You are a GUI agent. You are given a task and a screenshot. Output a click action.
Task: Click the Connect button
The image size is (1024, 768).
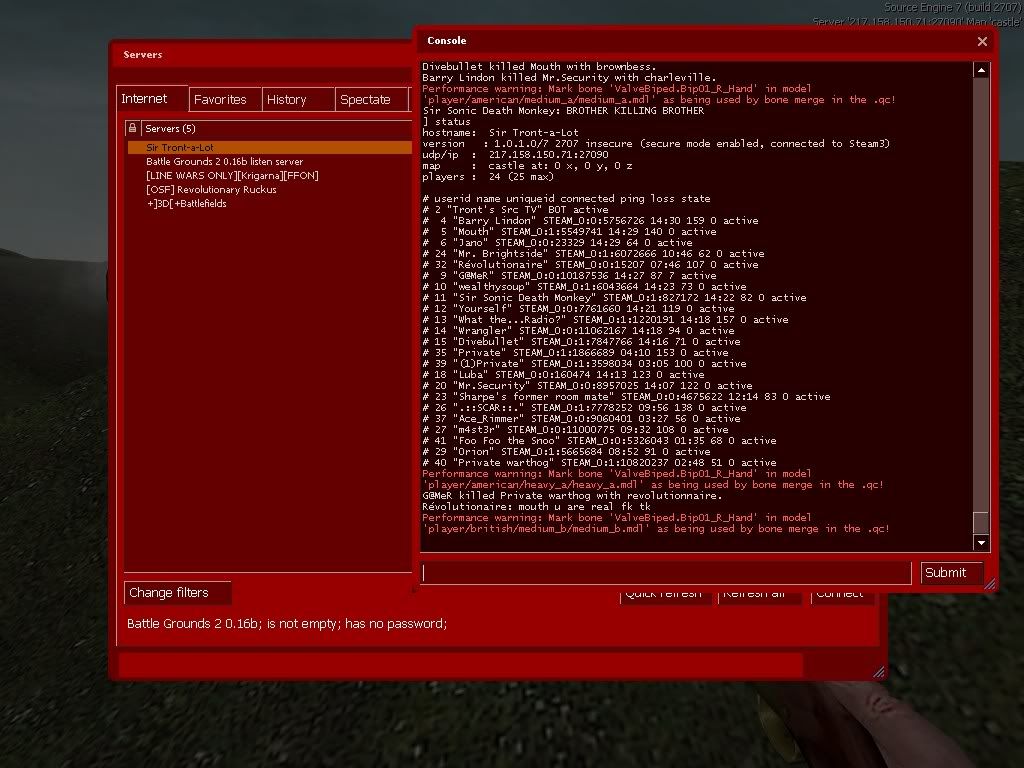click(x=843, y=596)
